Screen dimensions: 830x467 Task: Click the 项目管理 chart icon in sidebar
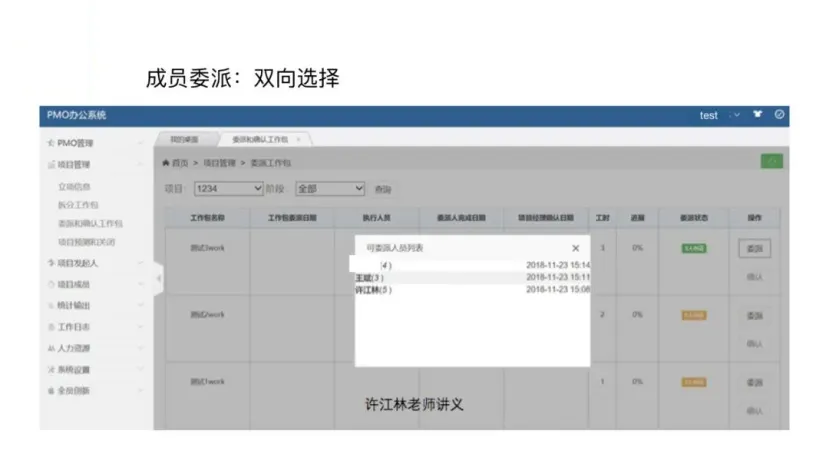[51, 165]
